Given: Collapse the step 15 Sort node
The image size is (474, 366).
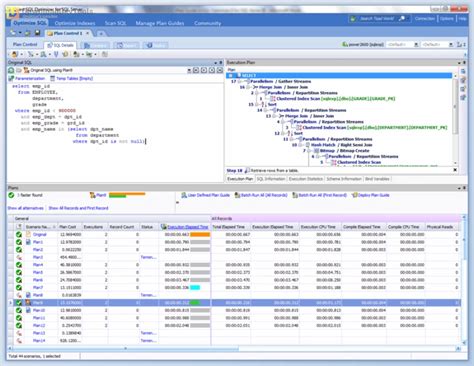Looking at the screenshot, I should pos(257,104).
